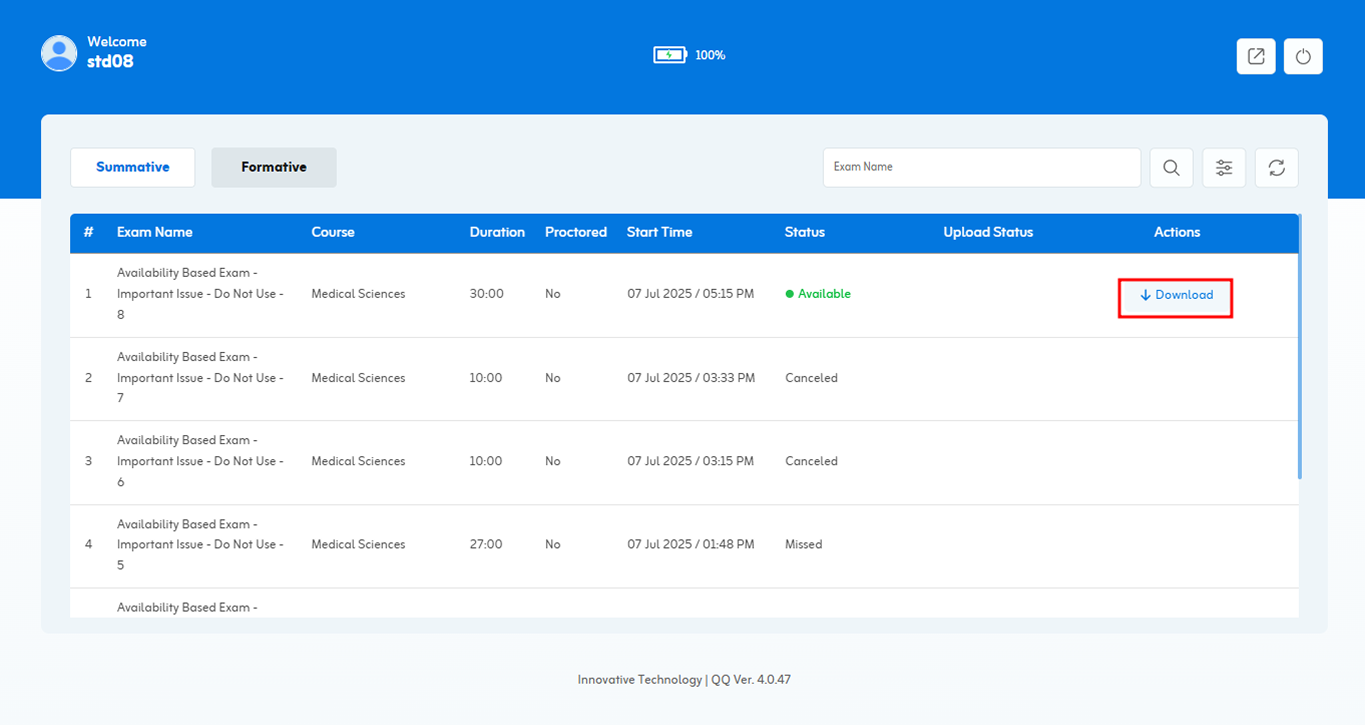The height and width of the screenshot is (725, 1365).
Task: Click the Upload Status column header
Action: click(988, 232)
